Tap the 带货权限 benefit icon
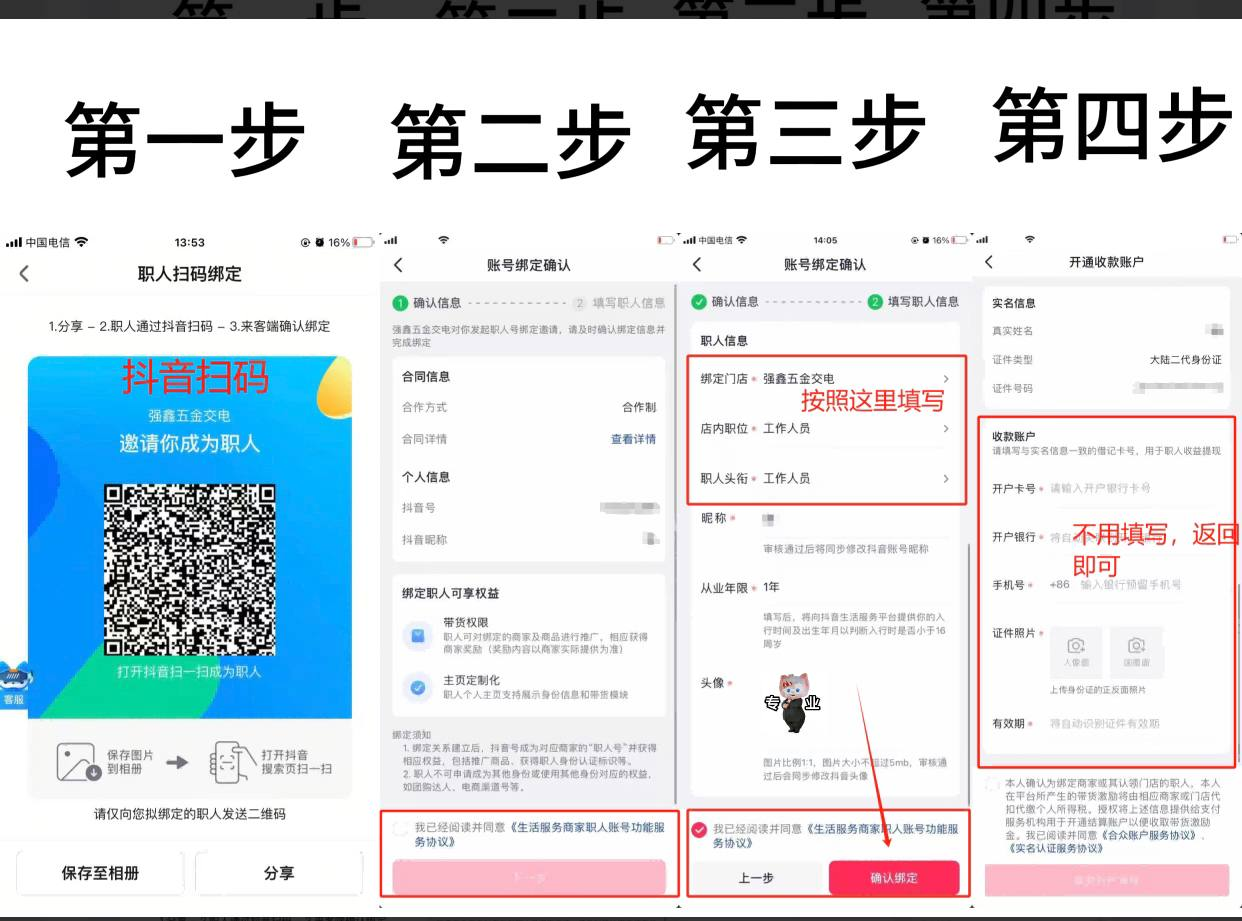The height and width of the screenshot is (921, 1242). coord(417,635)
